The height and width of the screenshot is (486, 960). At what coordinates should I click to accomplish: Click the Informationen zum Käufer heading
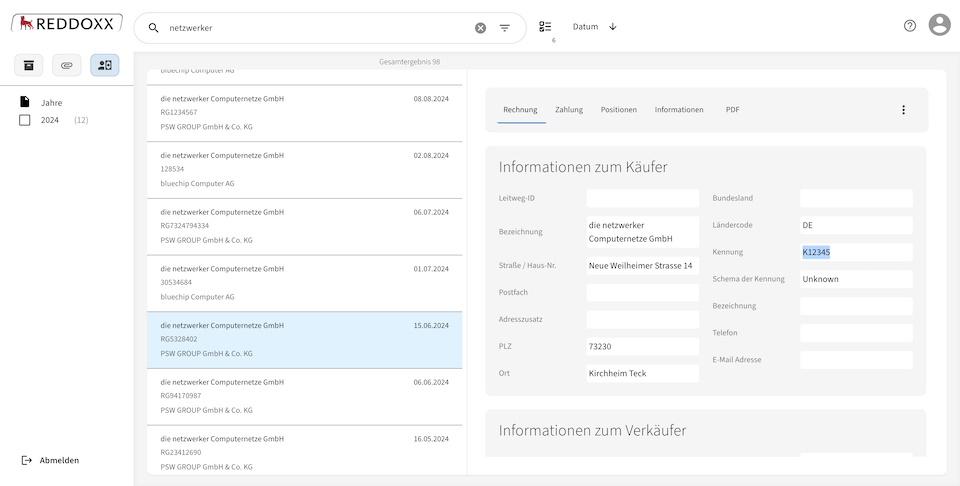pyautogui.click(x=583, y=167)
